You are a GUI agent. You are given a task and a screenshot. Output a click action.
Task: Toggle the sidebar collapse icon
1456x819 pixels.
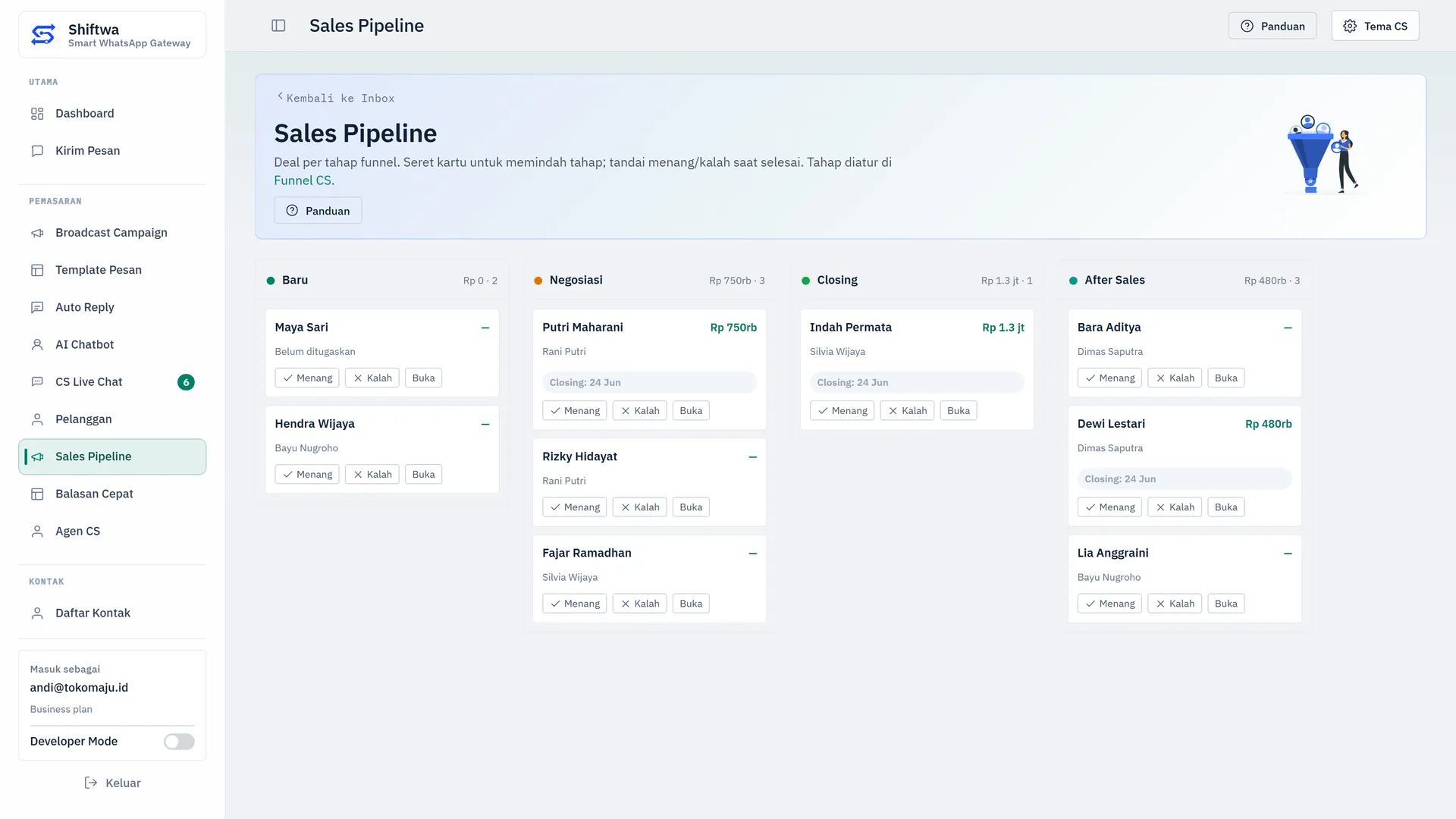pos(278,26)
